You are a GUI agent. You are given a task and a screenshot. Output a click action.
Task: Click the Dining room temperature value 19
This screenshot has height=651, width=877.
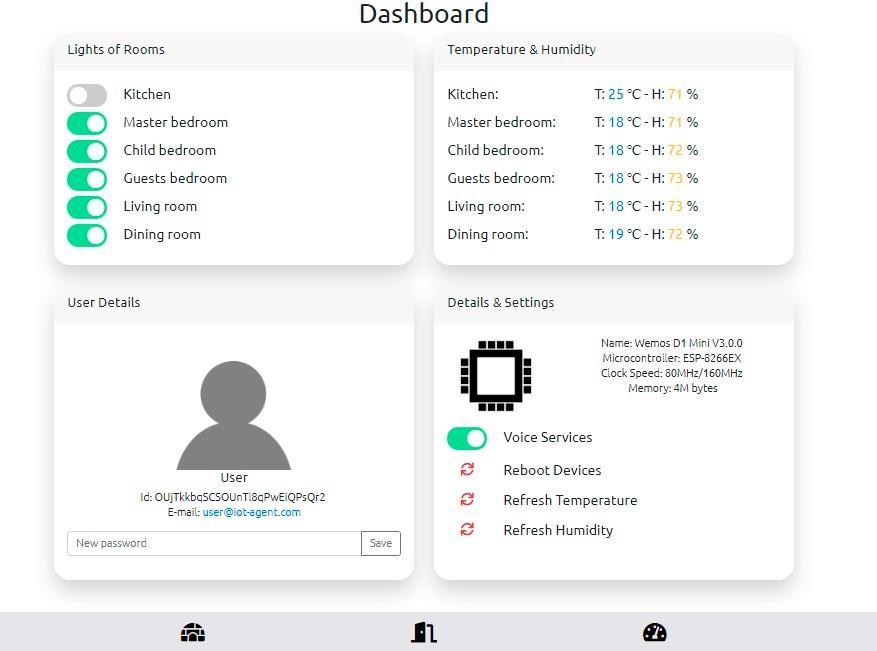tap(616, 234)
